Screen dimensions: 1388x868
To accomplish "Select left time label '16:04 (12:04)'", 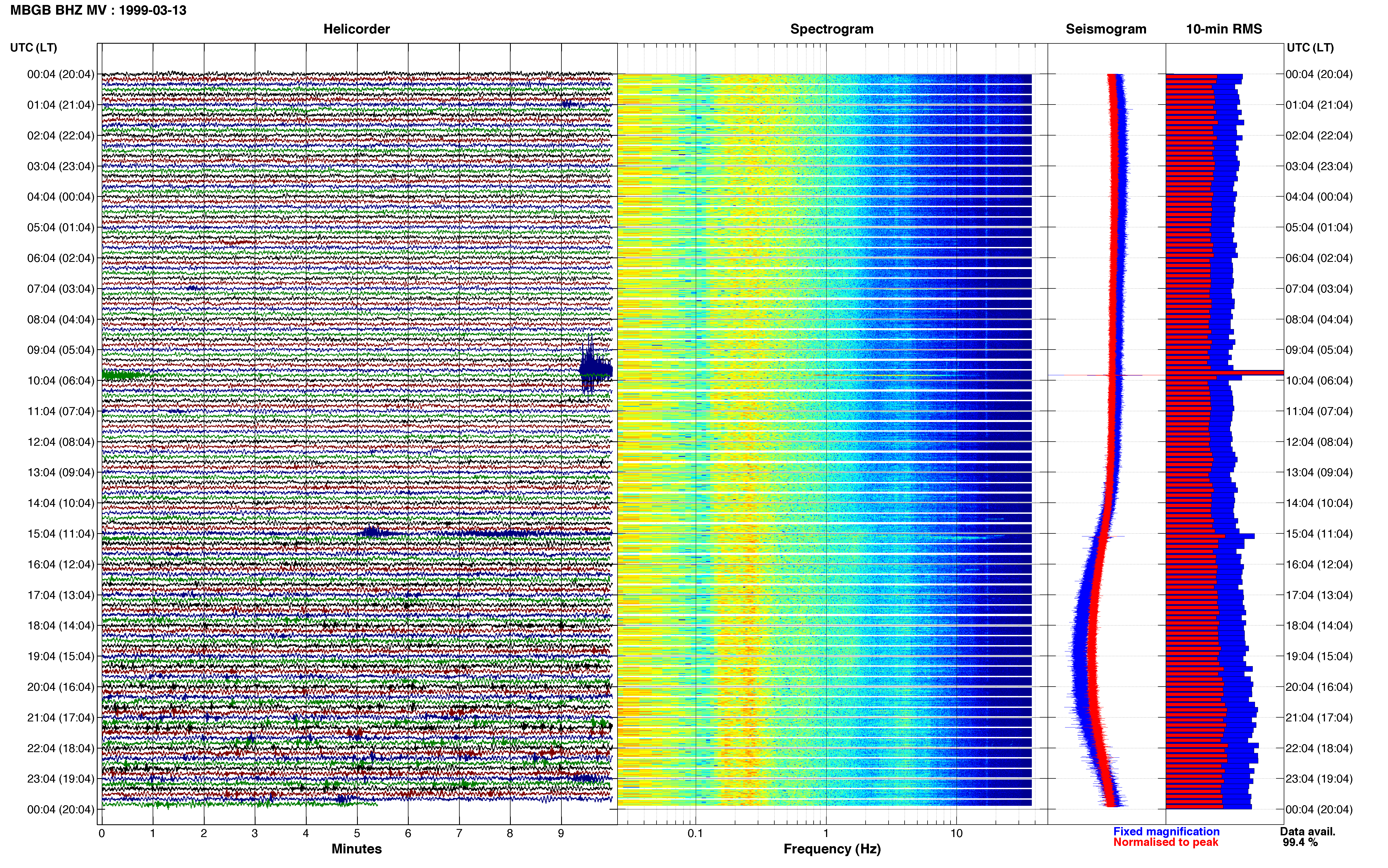I will tap(61, 564).
